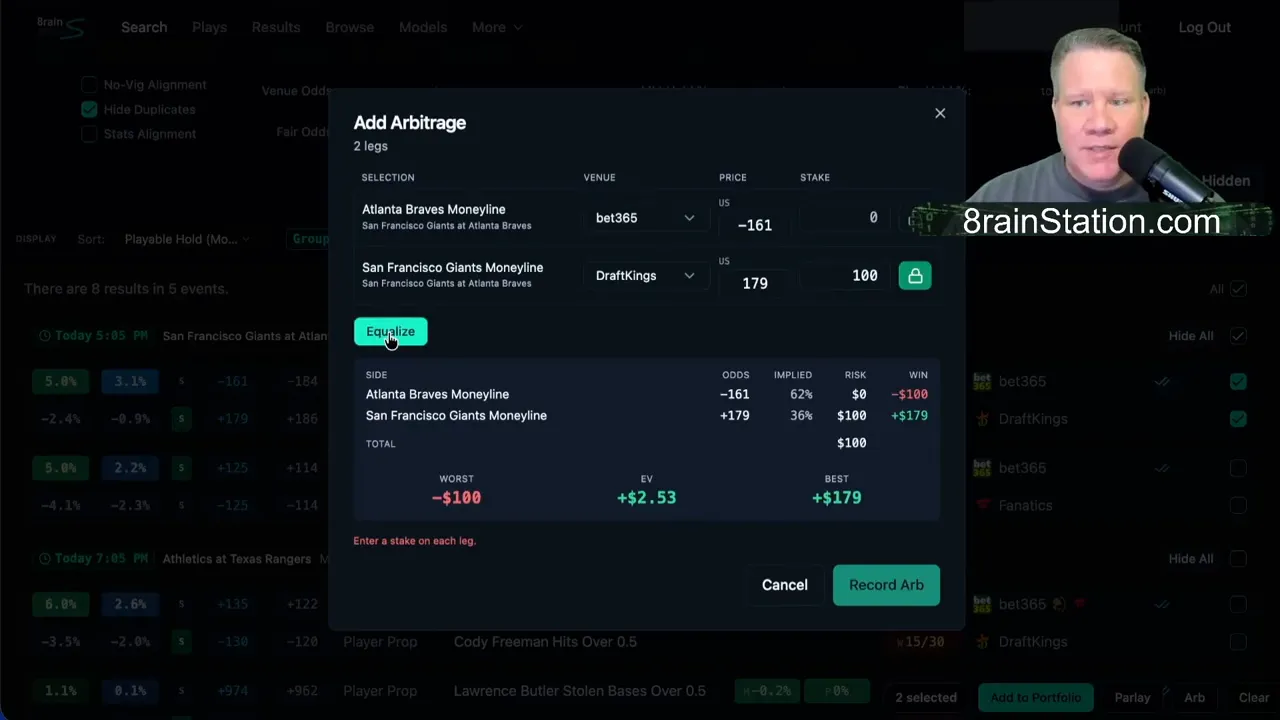The image size is (1280, 720).
Task: Enable the Stats Alignment checkbox
Action: point(89,134)
